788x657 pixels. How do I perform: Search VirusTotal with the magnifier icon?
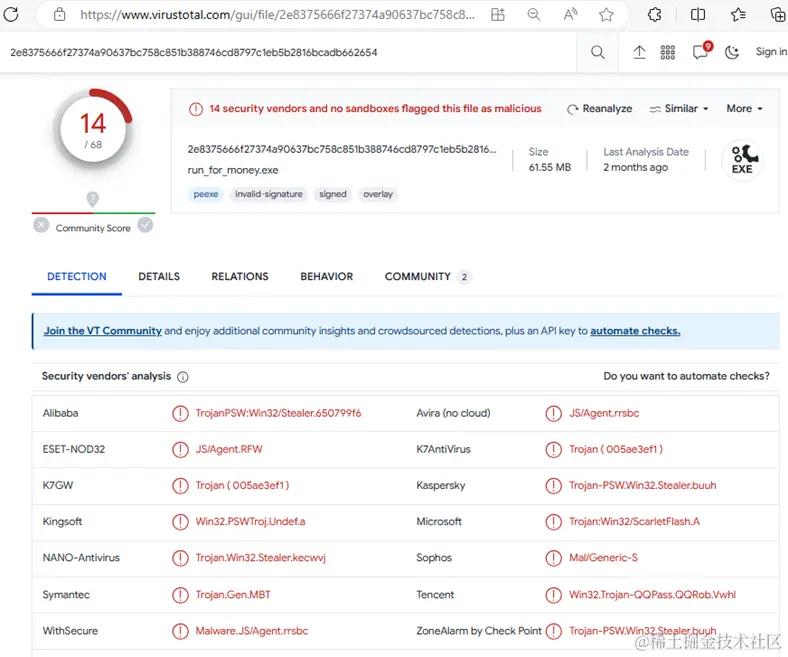tap(598, 52)
